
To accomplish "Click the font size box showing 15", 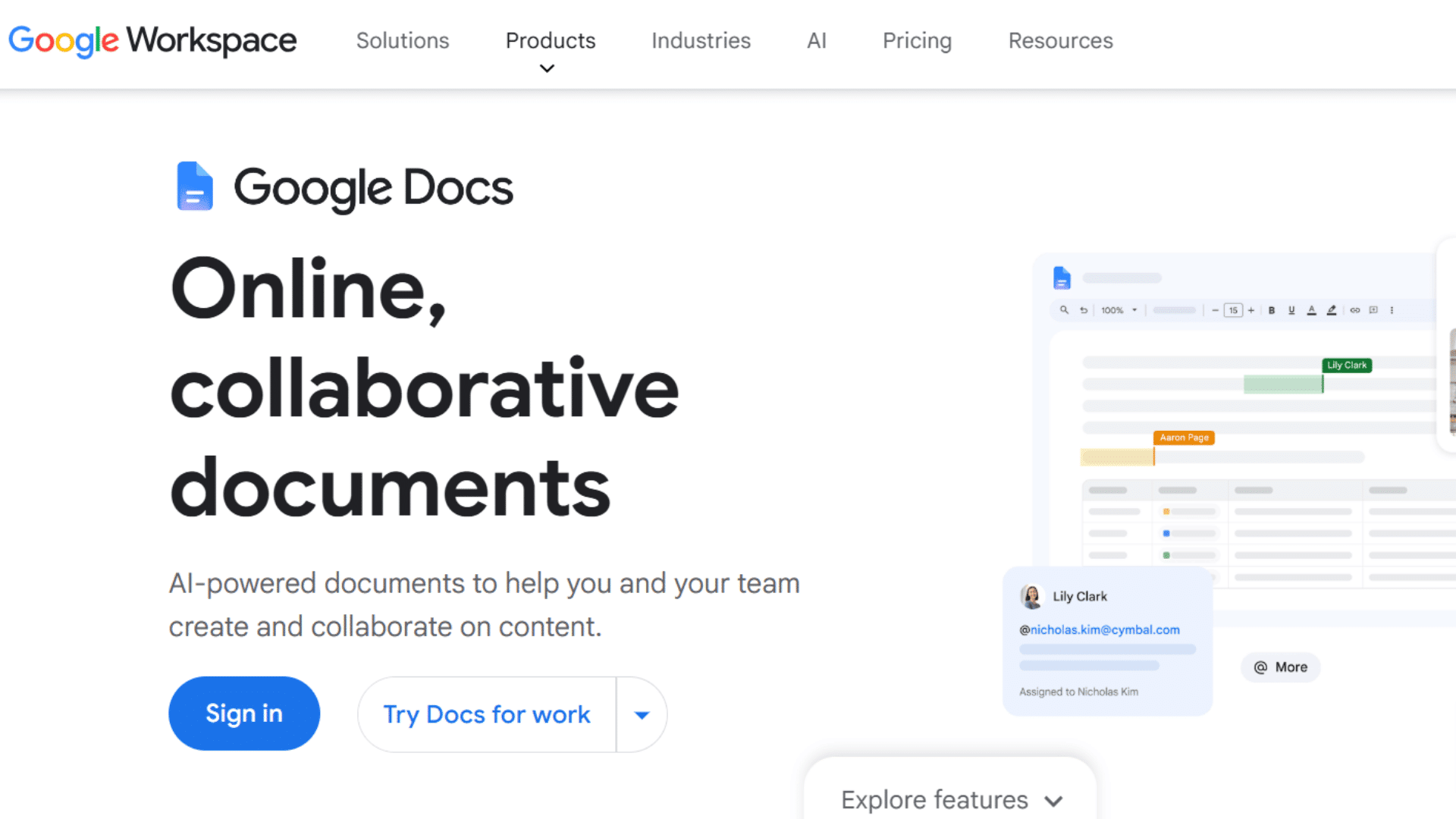I will coord(1233,310).
